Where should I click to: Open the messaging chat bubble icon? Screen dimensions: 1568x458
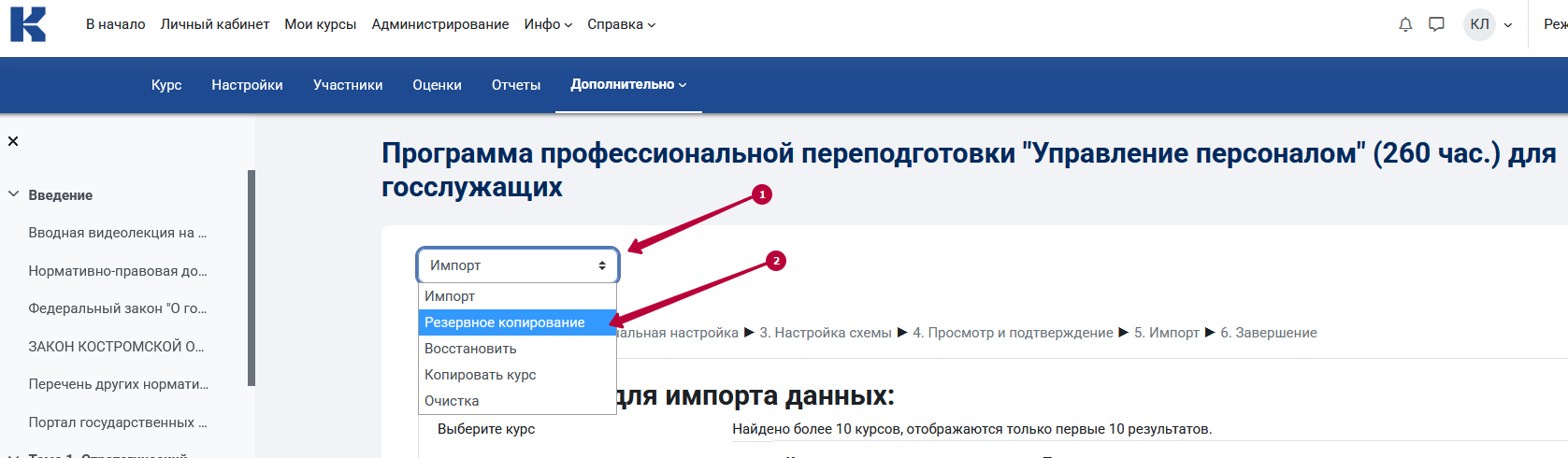[x=1437, y=24]
